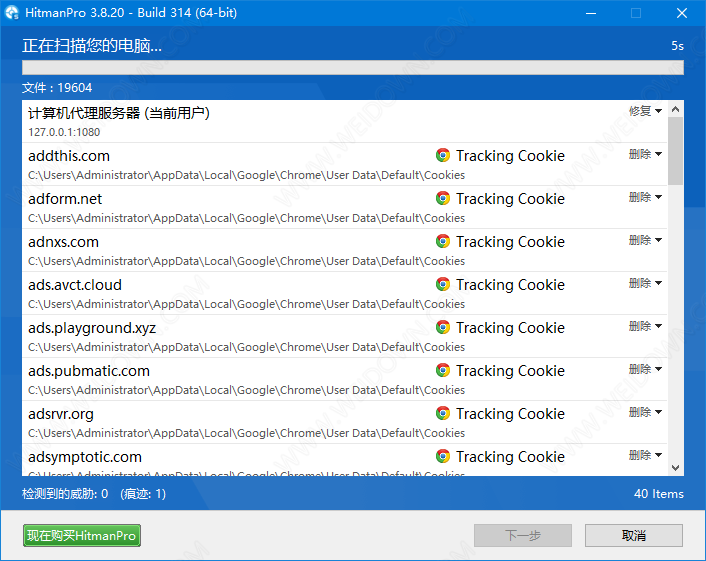The width and height of the screenshot is (706, 561).
Task: Click the Cookies file path under addthis.com
Action: coord(246,175)
